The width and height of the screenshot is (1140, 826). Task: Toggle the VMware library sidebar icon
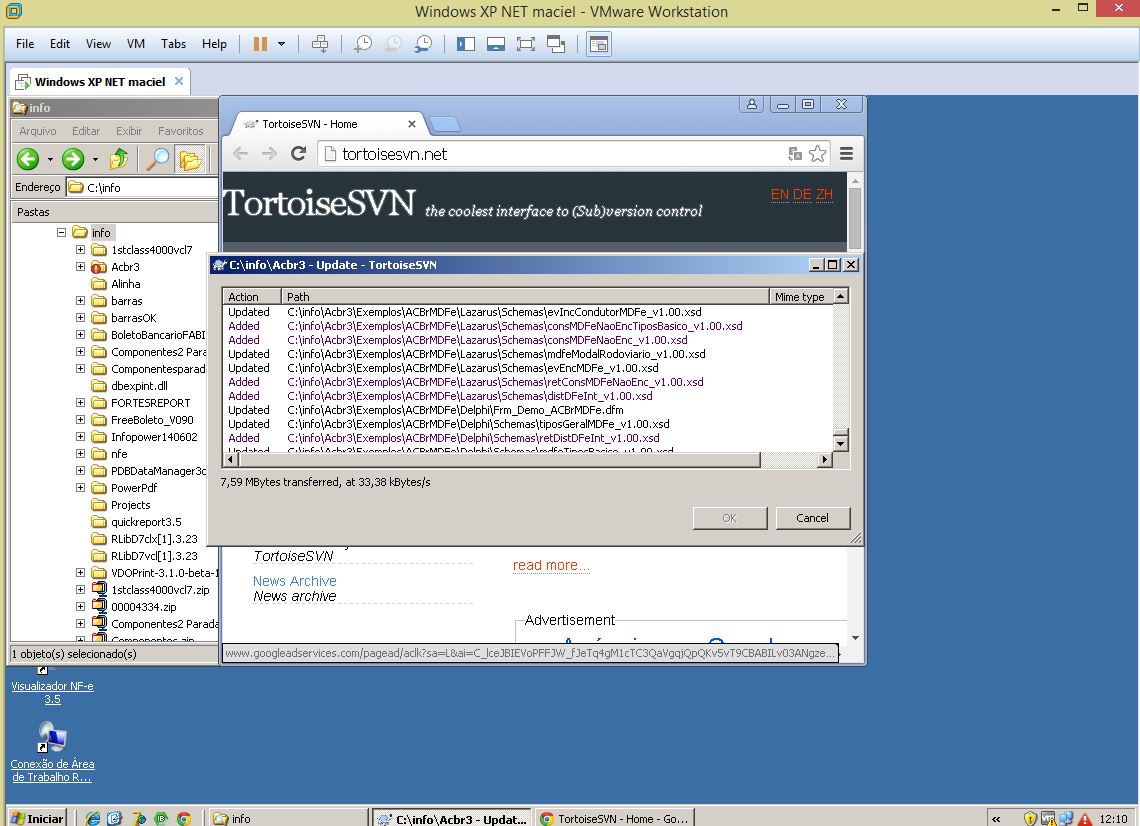click(466, 44)
